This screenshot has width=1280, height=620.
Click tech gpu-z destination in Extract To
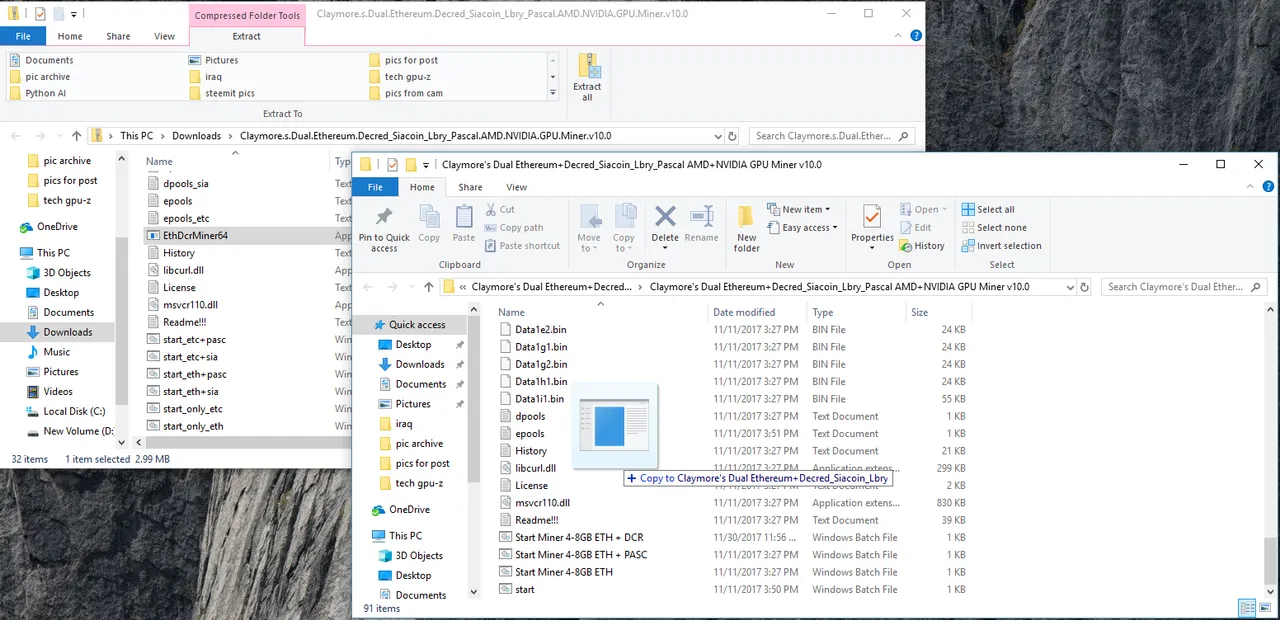pyautogui.click(x=409, y=77)
